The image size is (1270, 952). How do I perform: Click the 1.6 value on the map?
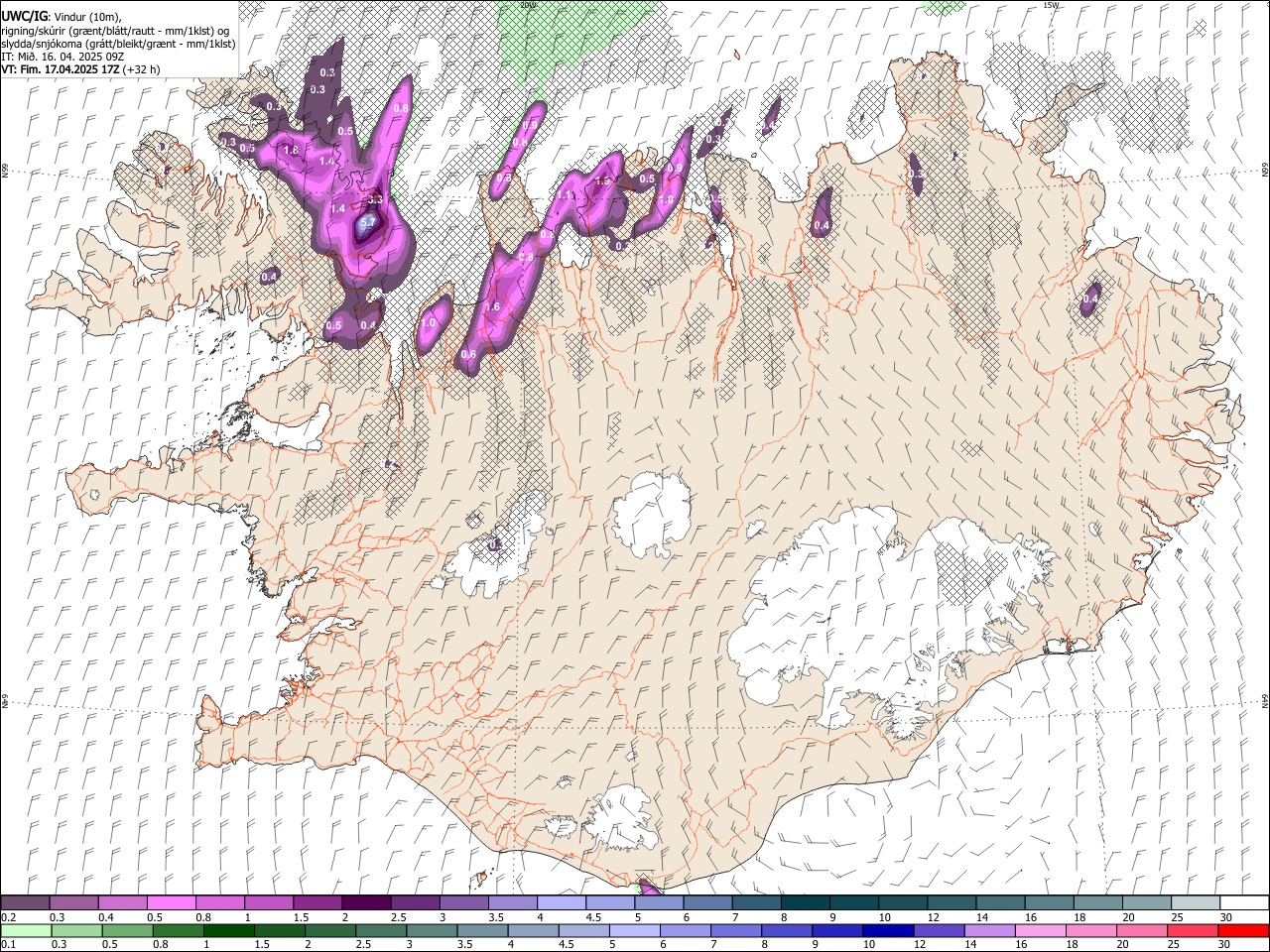pyautogui.click(x=493, y=307)
